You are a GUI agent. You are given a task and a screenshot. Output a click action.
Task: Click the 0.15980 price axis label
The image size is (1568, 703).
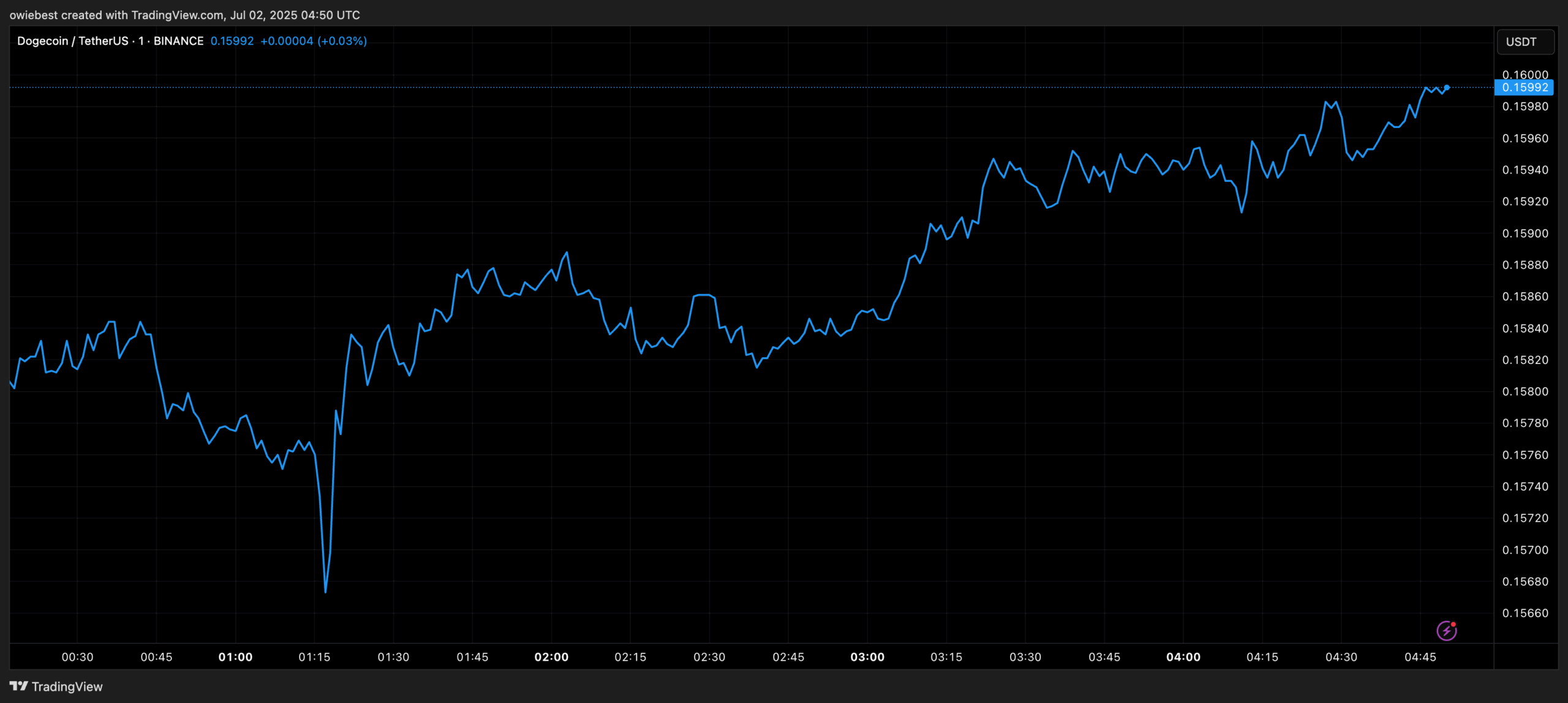[x=1525, y=107]
